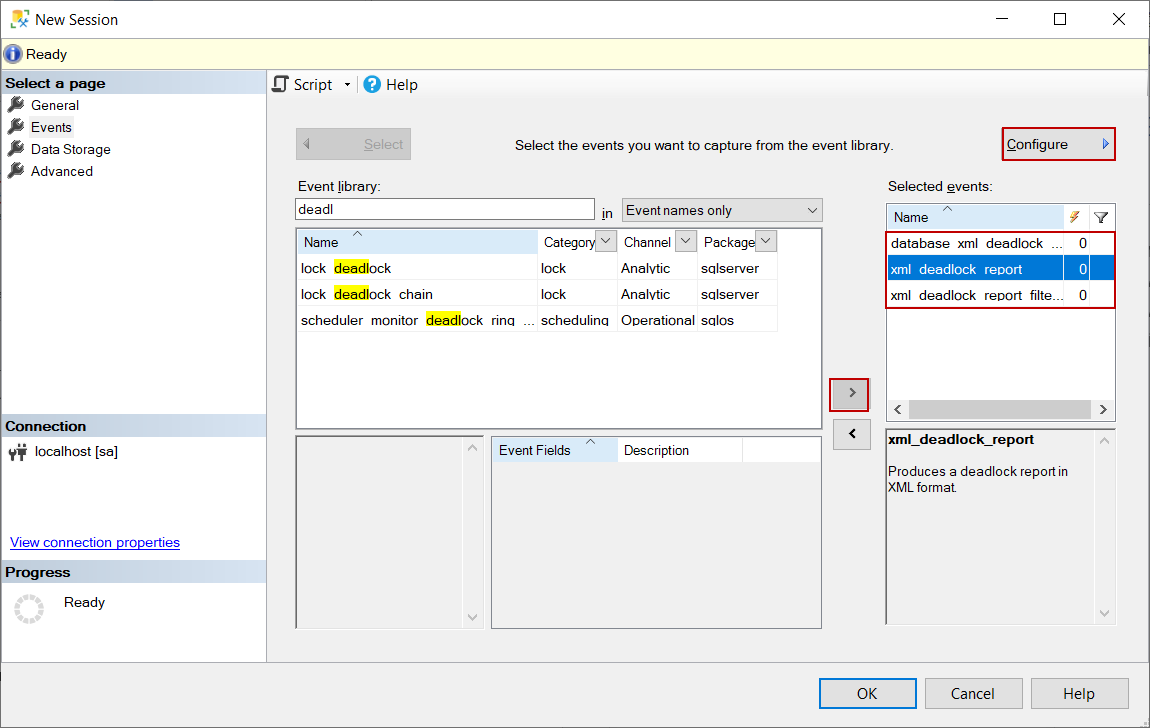The height and width of the screenshot is (728, 1150).
Task: Open View connection properties link
Action: pyautogui.click(x=95, y=542)
